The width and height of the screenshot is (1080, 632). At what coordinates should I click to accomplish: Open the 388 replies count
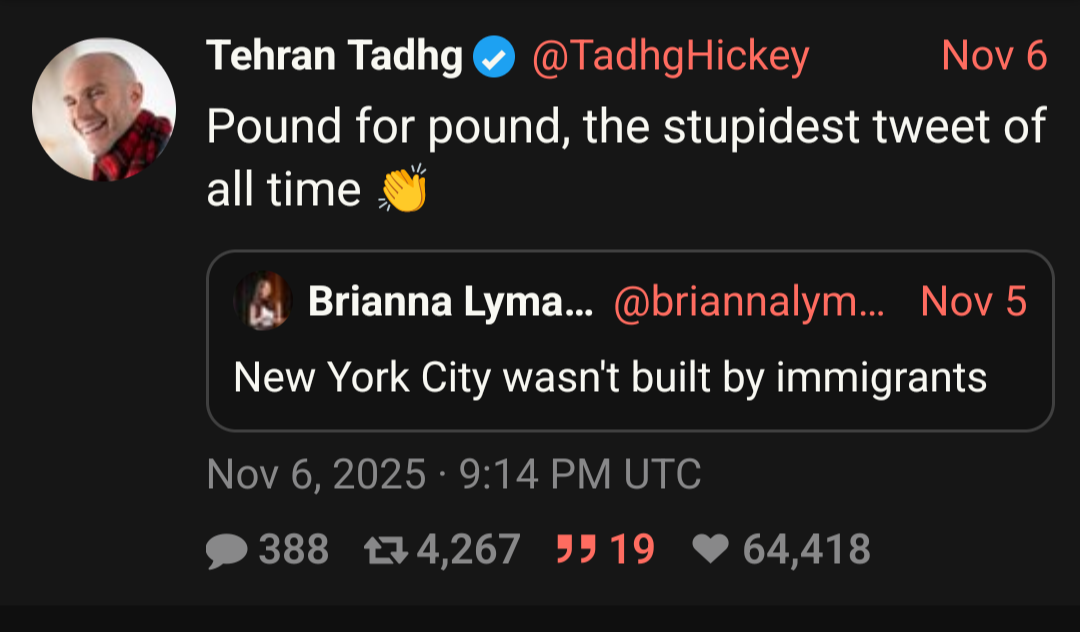click(293, 550)
